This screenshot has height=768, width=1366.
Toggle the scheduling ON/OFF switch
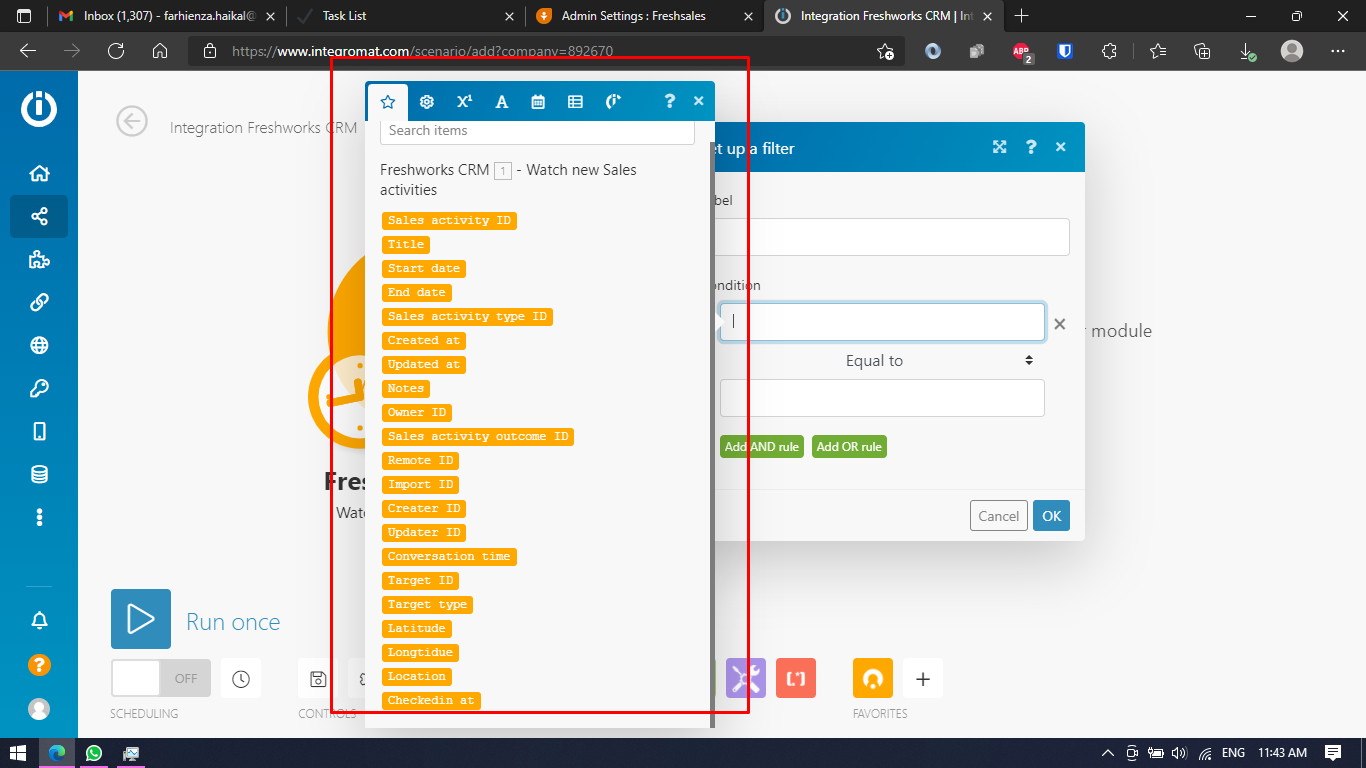point(161,678)
